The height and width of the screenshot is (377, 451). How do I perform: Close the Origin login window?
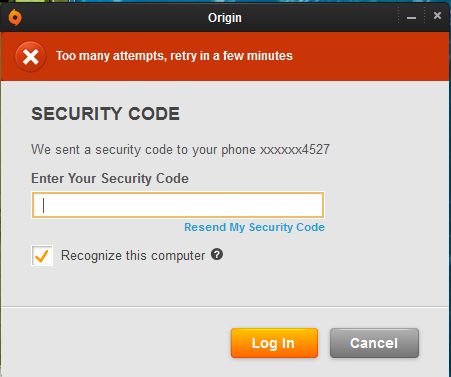(x=437, y=15)
